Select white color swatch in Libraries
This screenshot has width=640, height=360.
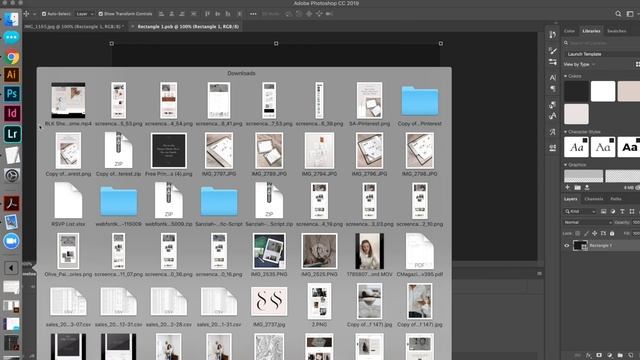pos(603,91)
